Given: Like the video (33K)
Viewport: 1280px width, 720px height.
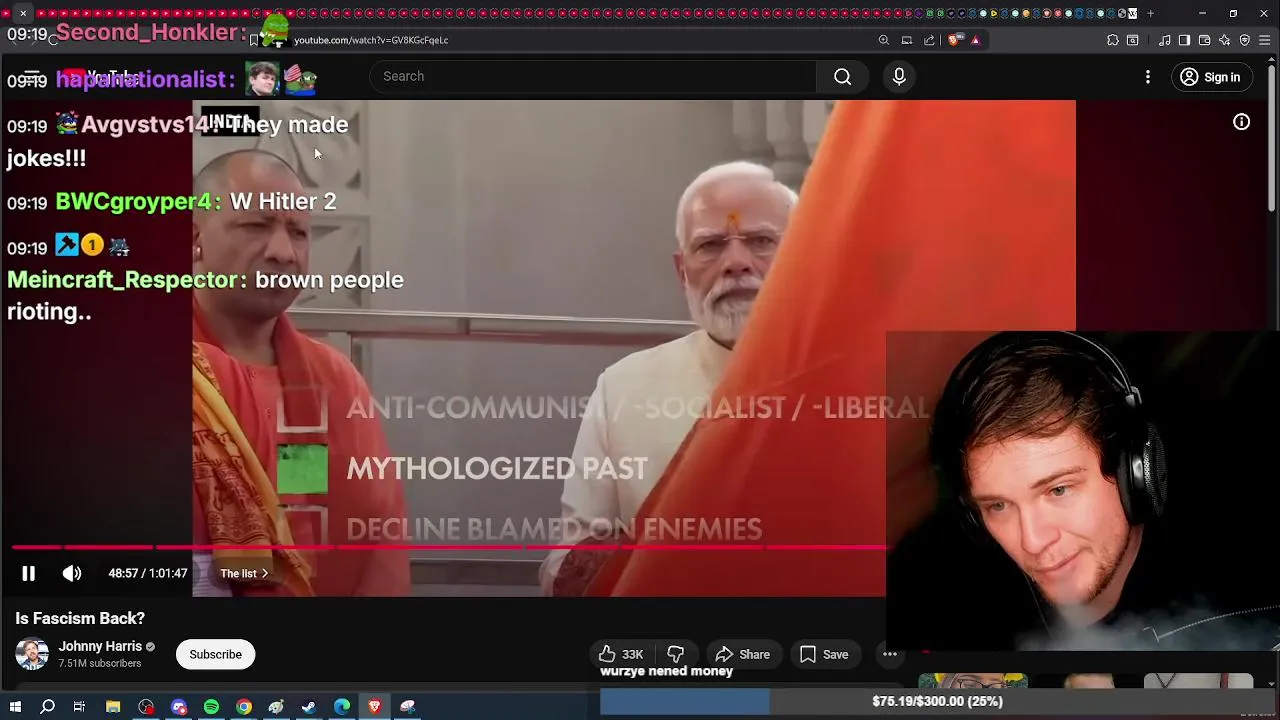Looking at the screenshot, I should (621, 654).
